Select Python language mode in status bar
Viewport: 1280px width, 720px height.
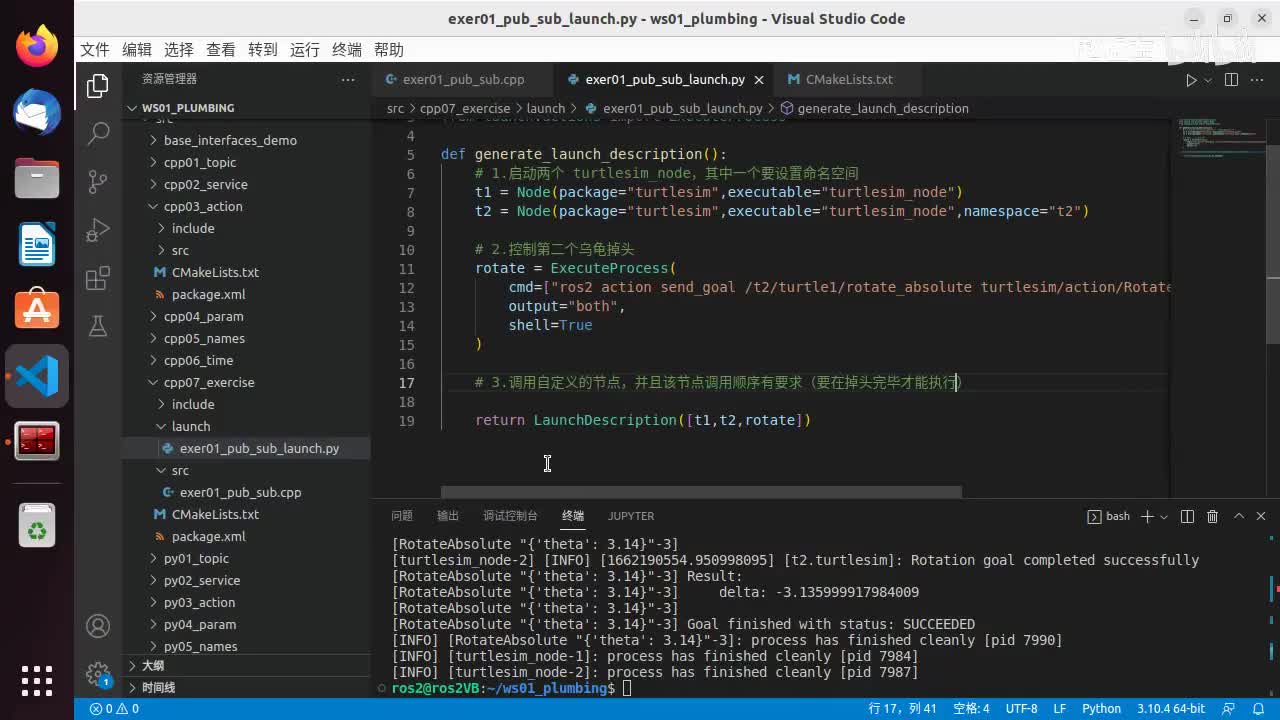(x=1102, y=709)
